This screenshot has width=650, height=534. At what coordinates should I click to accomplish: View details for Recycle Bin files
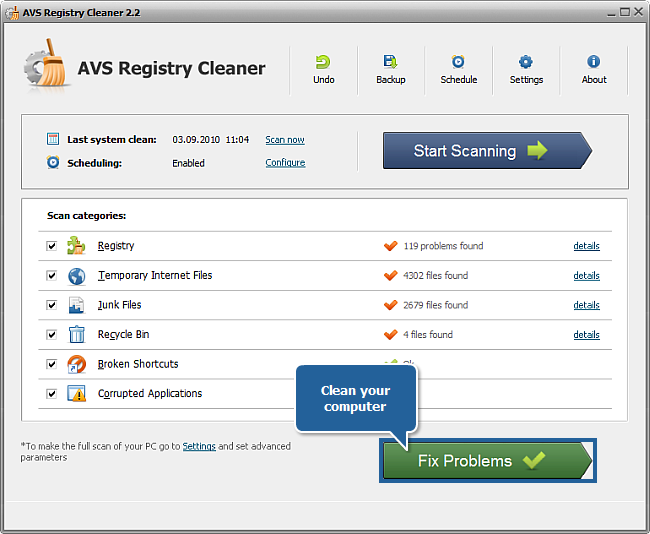[586, 335]
